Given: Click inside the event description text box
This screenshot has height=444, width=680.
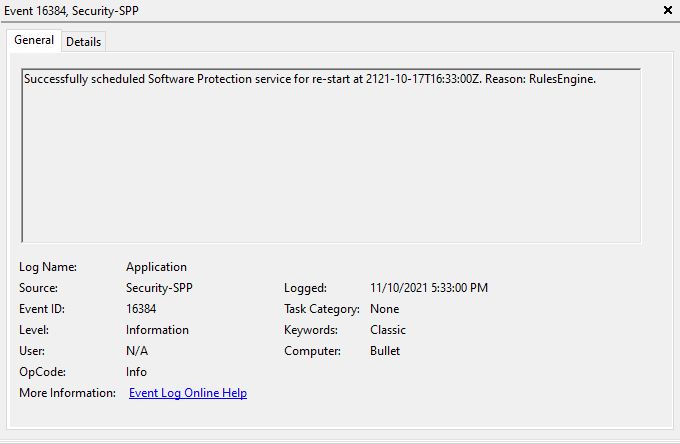Looking at the screenshot, I should [x=331, y=156].
